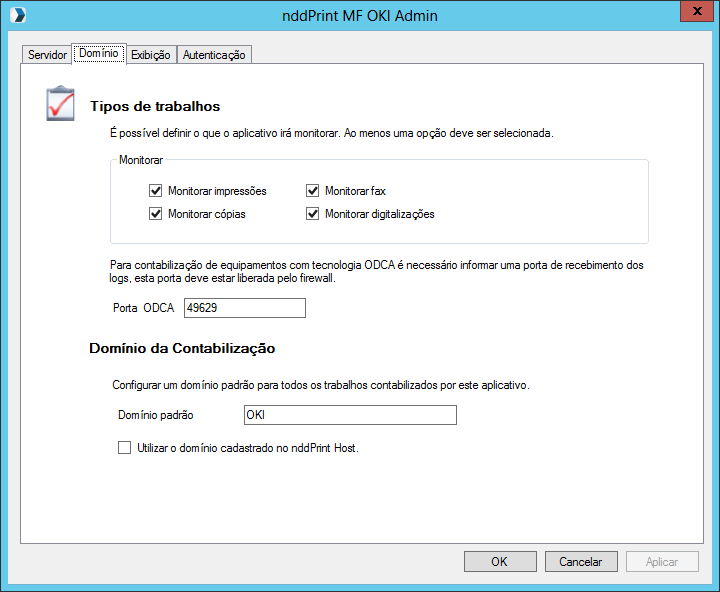Open the Exibição tab
The width and height of the screenshot is (720, 592).
pos(151,55)
